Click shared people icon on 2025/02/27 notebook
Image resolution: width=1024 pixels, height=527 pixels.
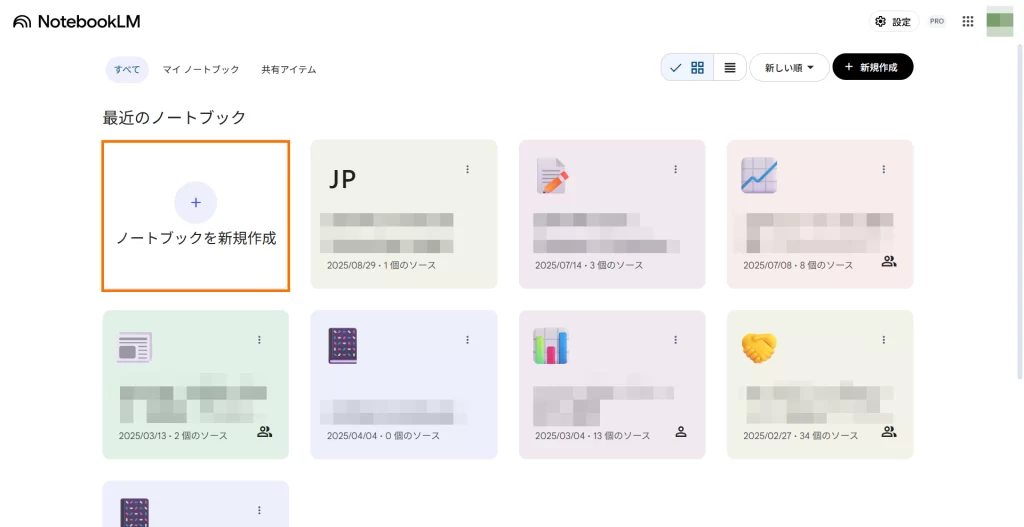pos(889,432)
